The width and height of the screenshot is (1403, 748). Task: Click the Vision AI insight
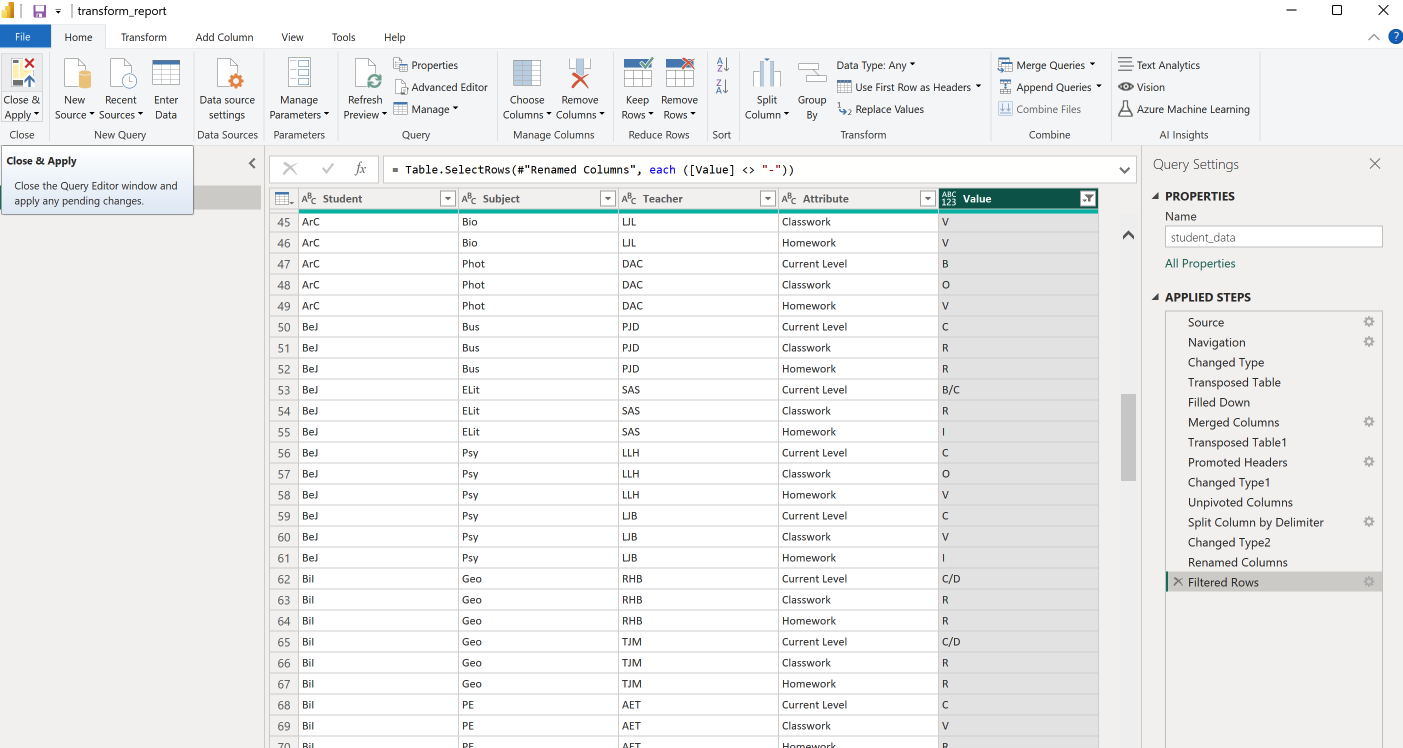[1141, 87]
